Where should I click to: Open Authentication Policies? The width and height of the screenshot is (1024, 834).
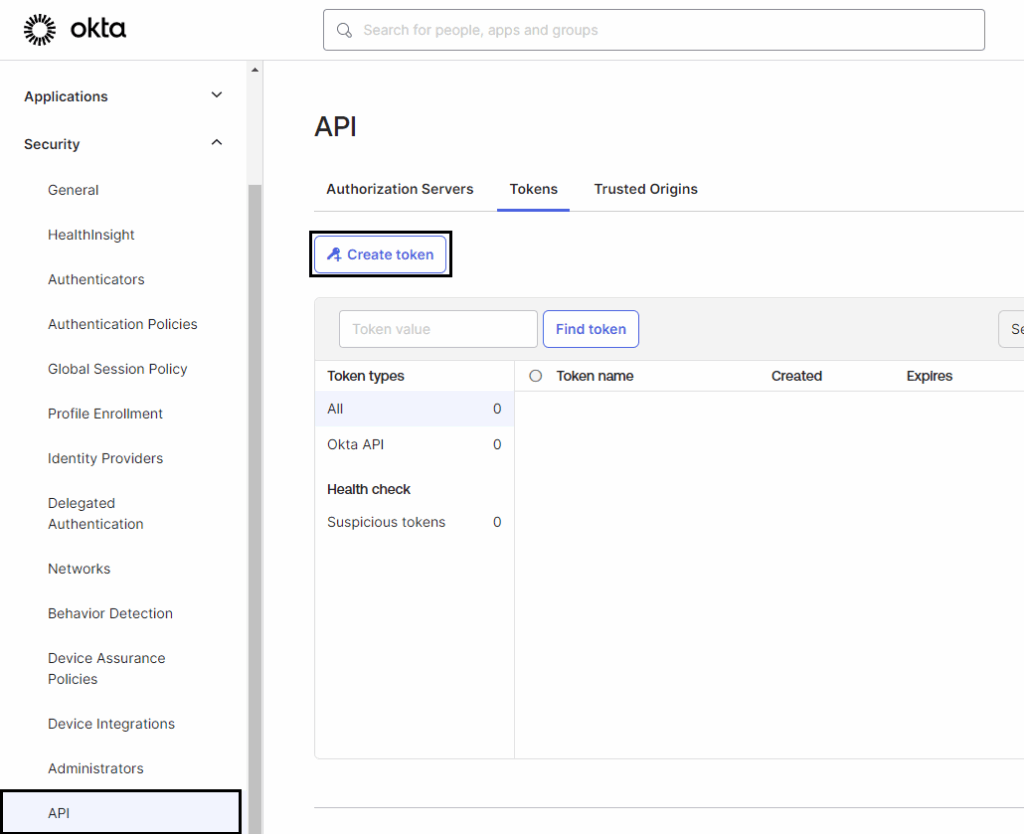122,325
